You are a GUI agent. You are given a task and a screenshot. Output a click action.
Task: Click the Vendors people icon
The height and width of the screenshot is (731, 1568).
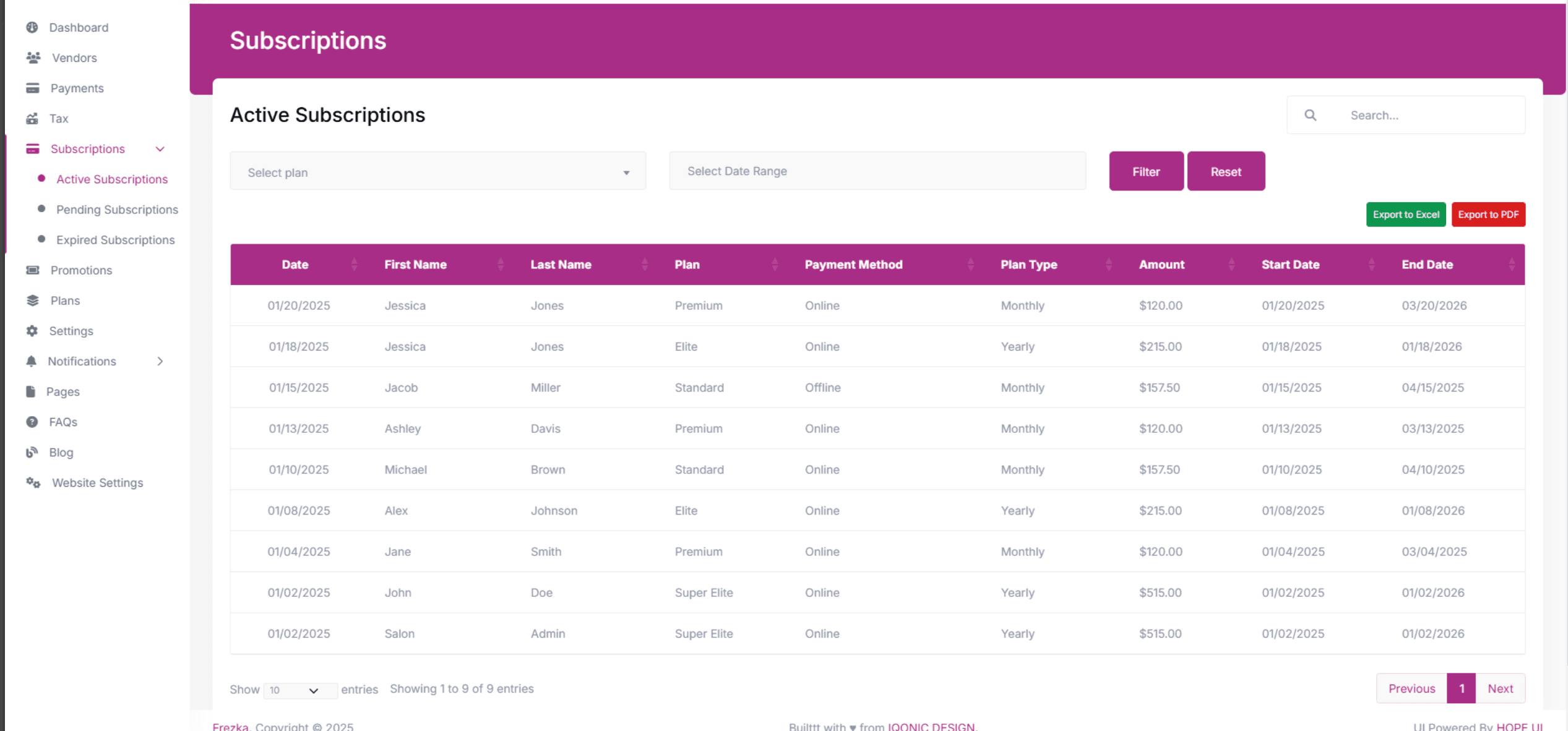[33, 58]
